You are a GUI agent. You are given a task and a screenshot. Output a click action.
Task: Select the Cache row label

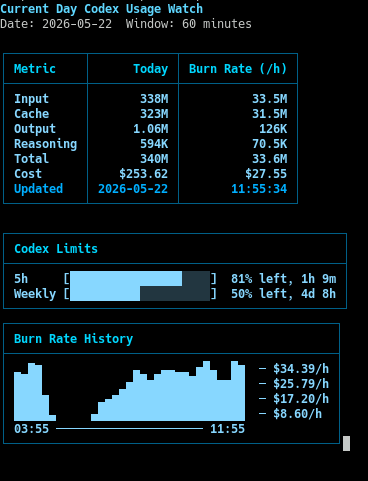point(31,114)
